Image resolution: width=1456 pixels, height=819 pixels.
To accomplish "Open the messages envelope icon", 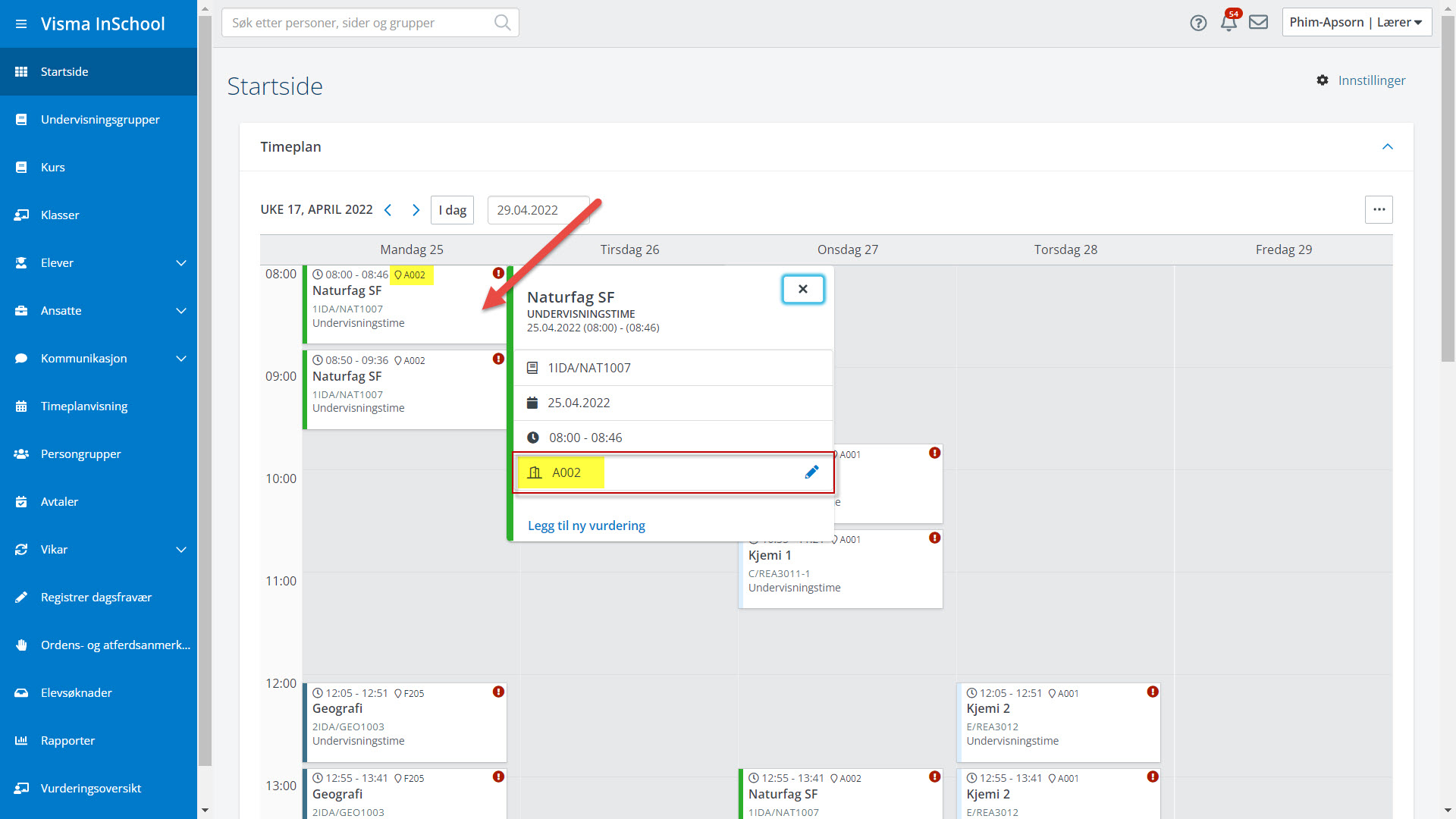I will tap(1258, 23).
